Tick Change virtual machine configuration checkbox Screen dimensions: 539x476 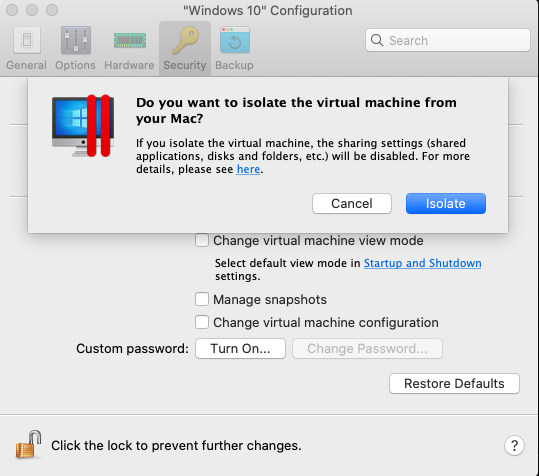pos(202,322)
